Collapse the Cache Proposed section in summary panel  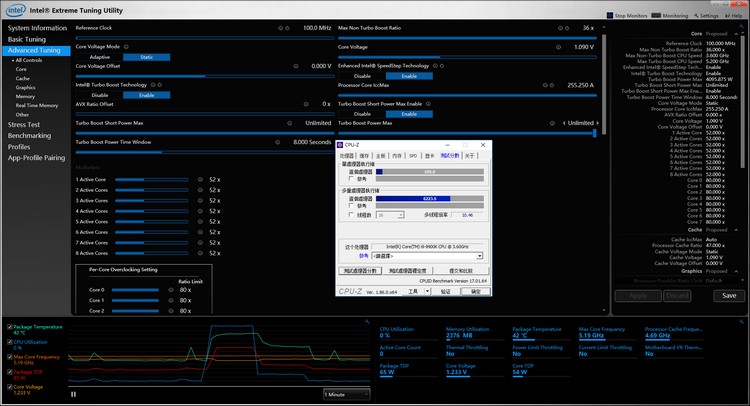click(737, 230)
